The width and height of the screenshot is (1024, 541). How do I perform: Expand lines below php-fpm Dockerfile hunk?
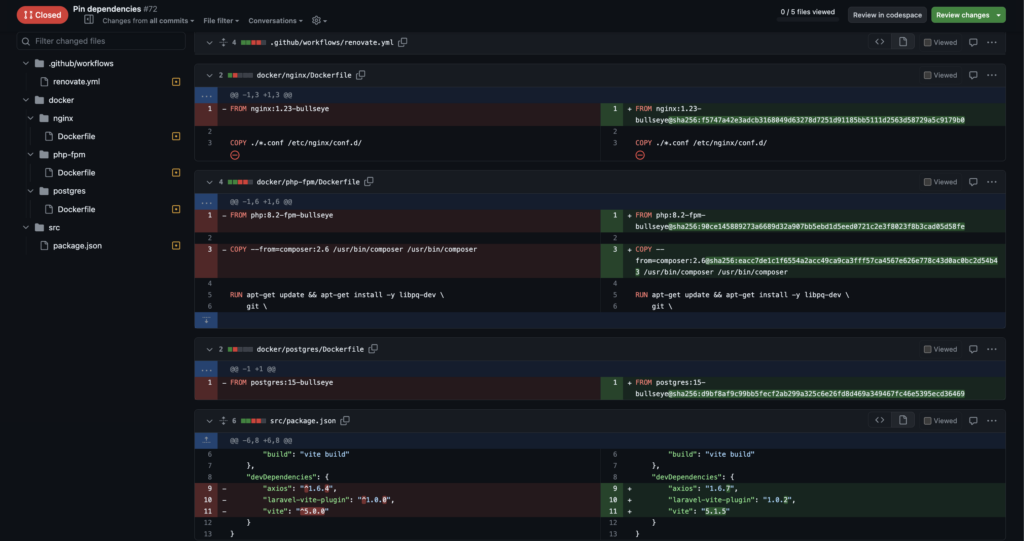click(206, 320)
